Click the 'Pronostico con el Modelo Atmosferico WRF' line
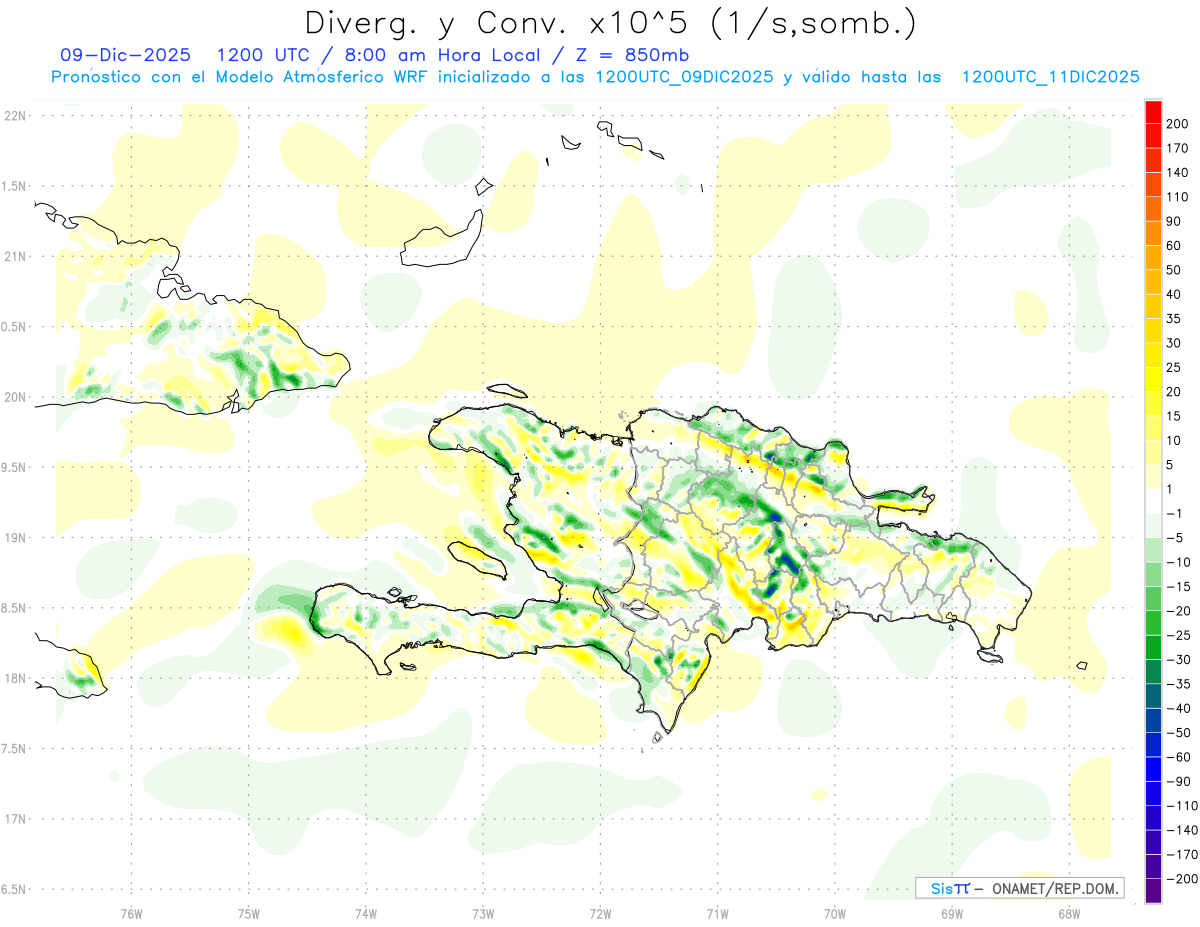 point(240,77)
